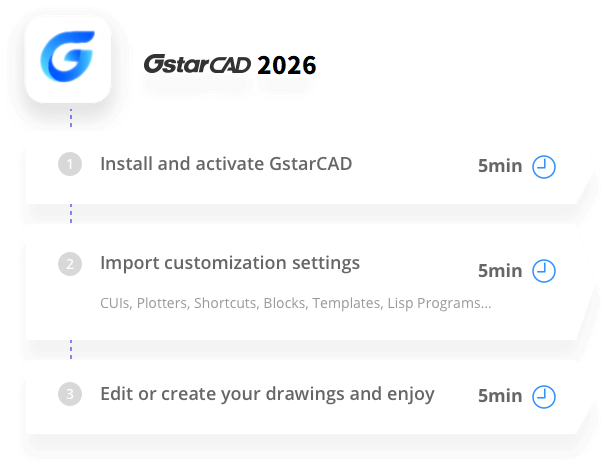Select the step 2 number circle

pos(70,265)
